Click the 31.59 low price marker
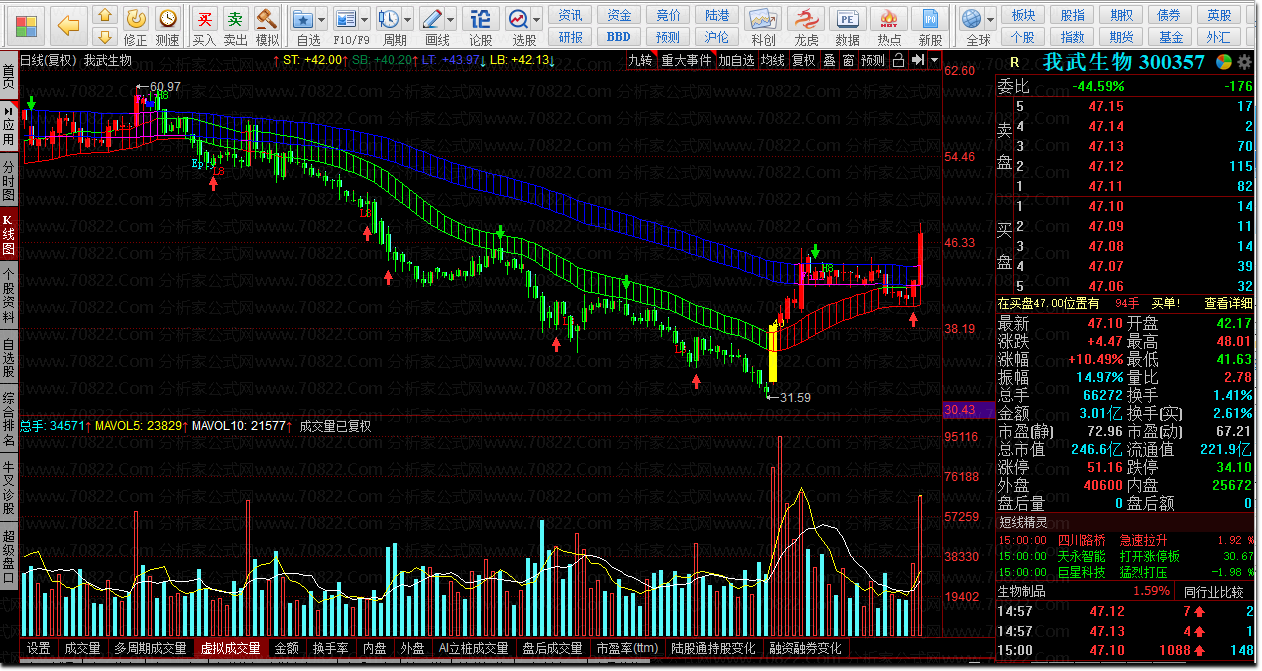The width and height of the screenshot is (1262, 671). pos(795,398)
